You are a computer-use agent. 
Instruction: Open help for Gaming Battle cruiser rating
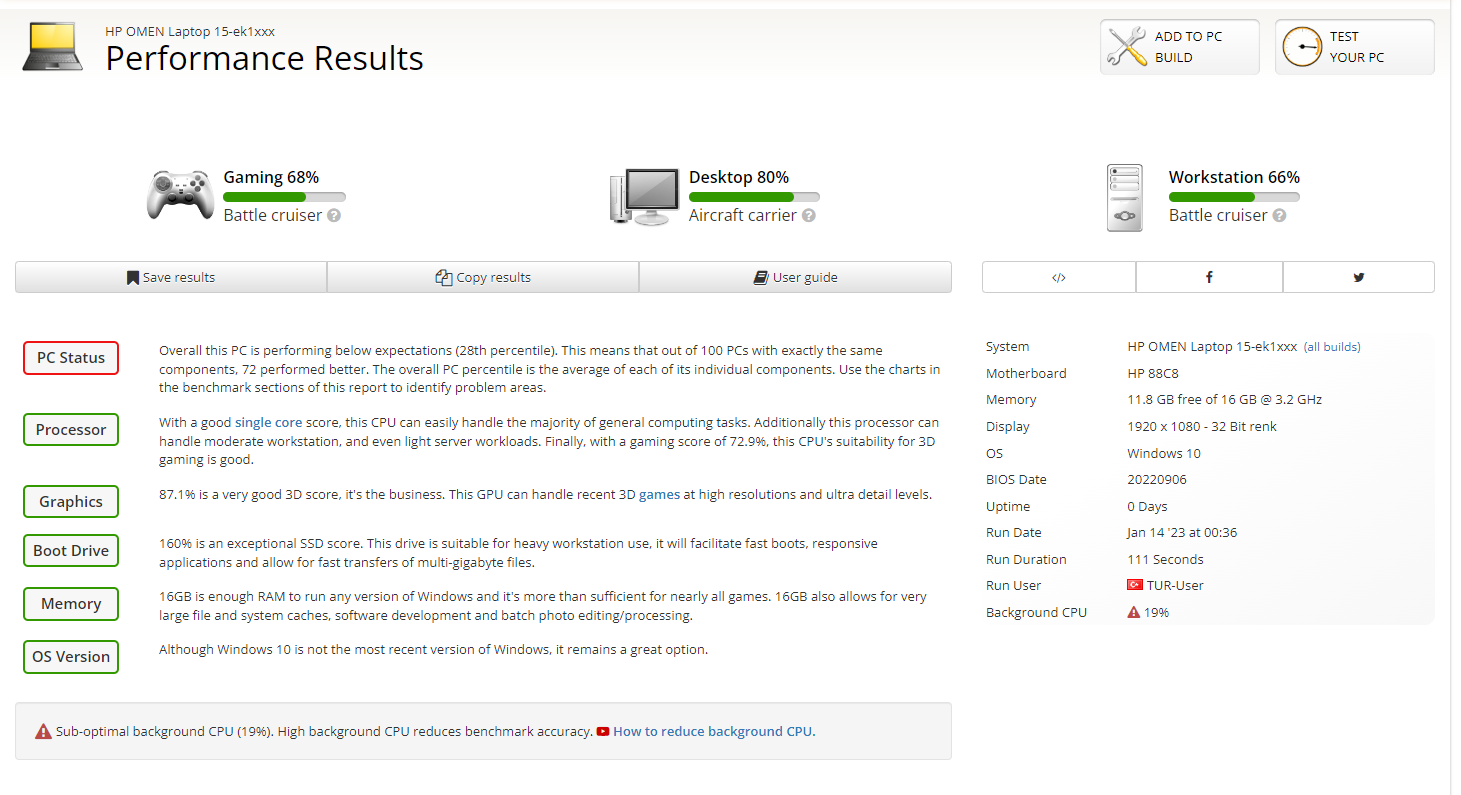[x=334, y=215]
